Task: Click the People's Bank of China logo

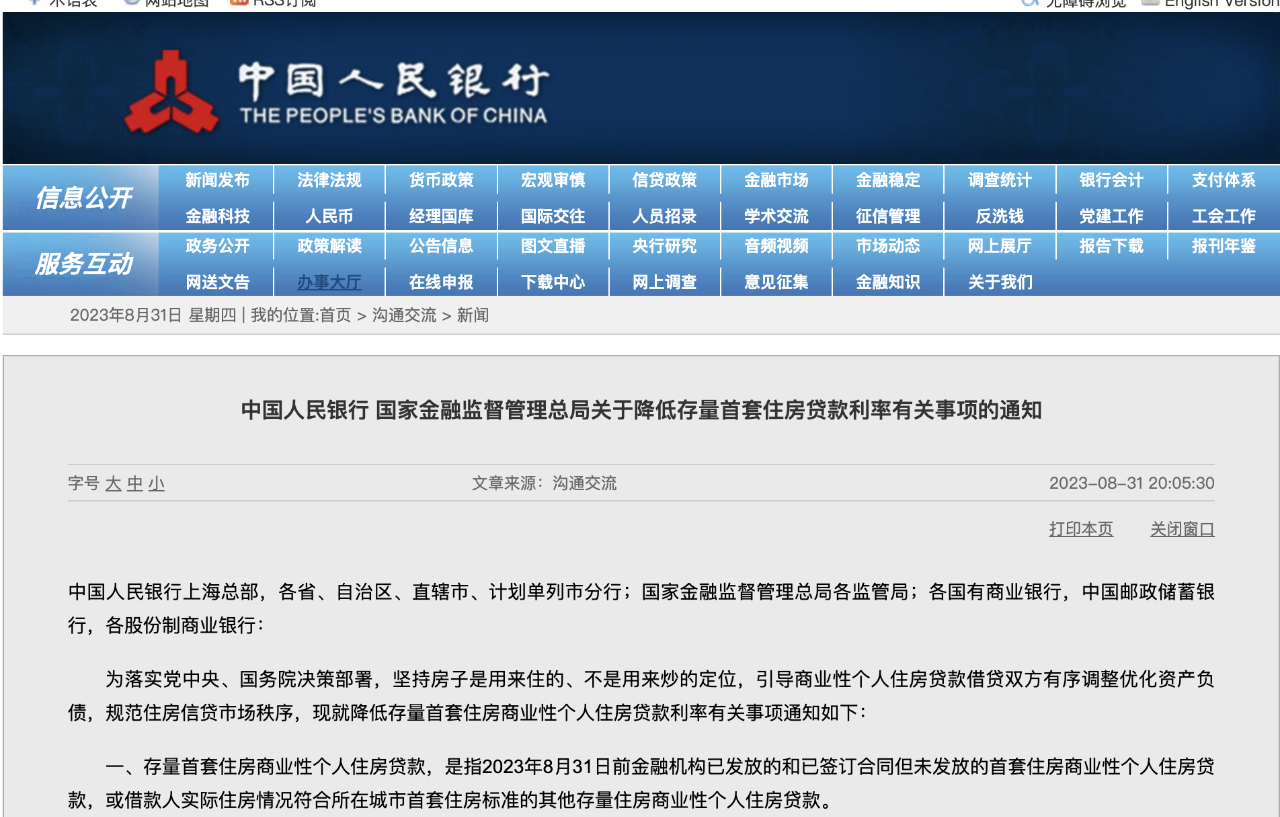Action: point(172,92)
